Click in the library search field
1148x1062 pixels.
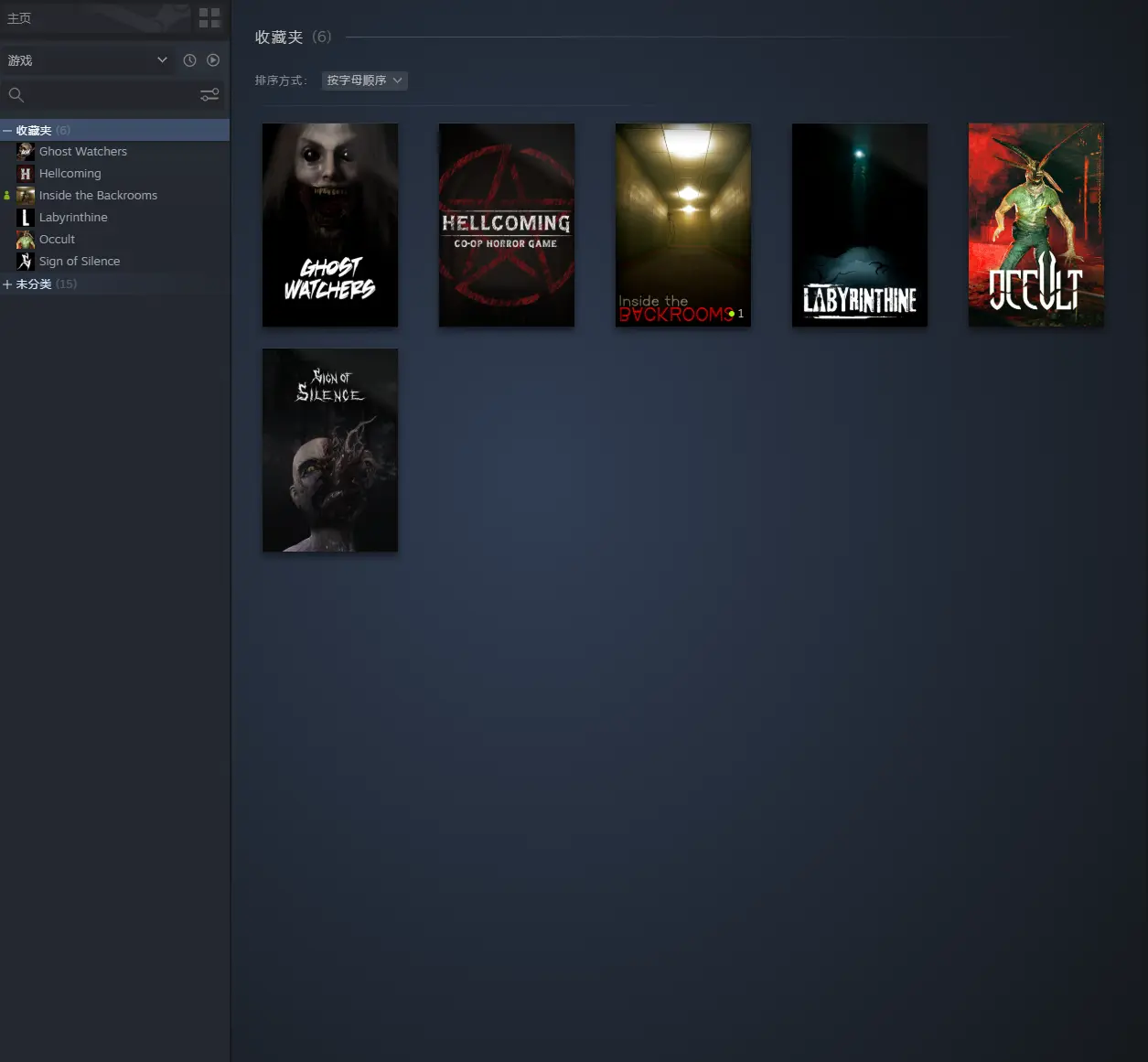[x=110, y=94]
